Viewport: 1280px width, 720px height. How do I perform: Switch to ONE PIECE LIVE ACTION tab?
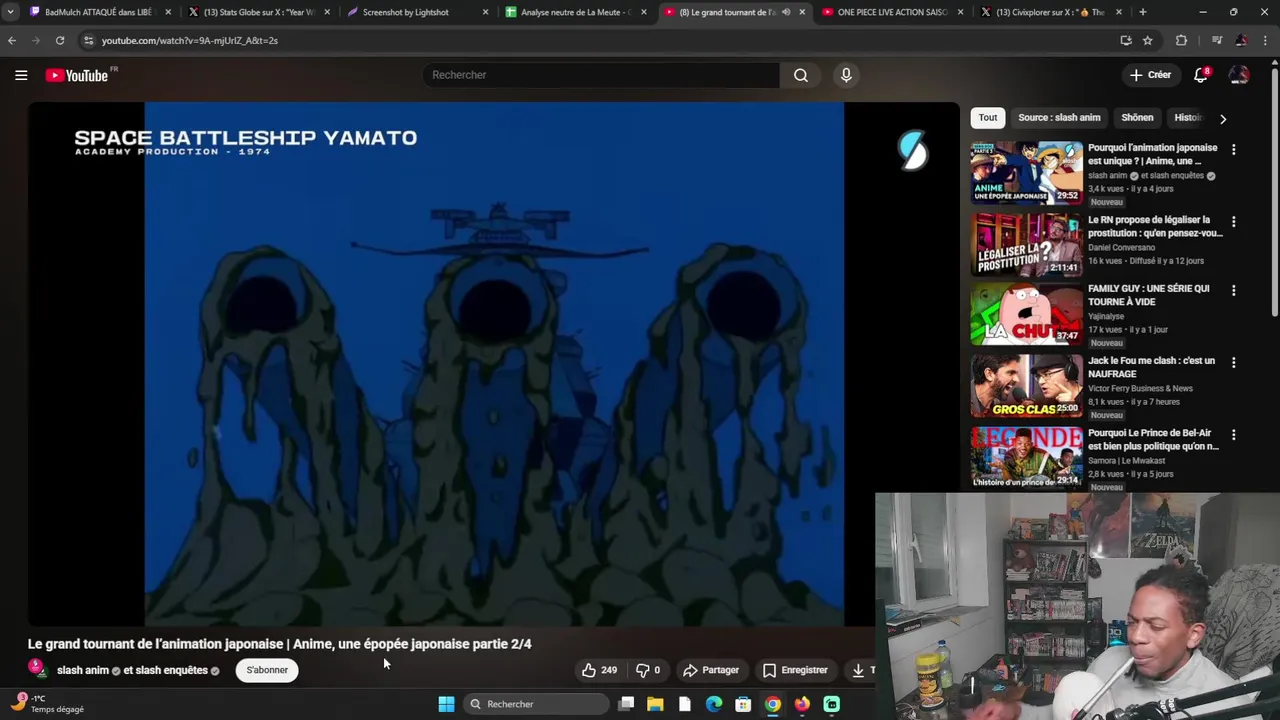click(x=893, y=12)
